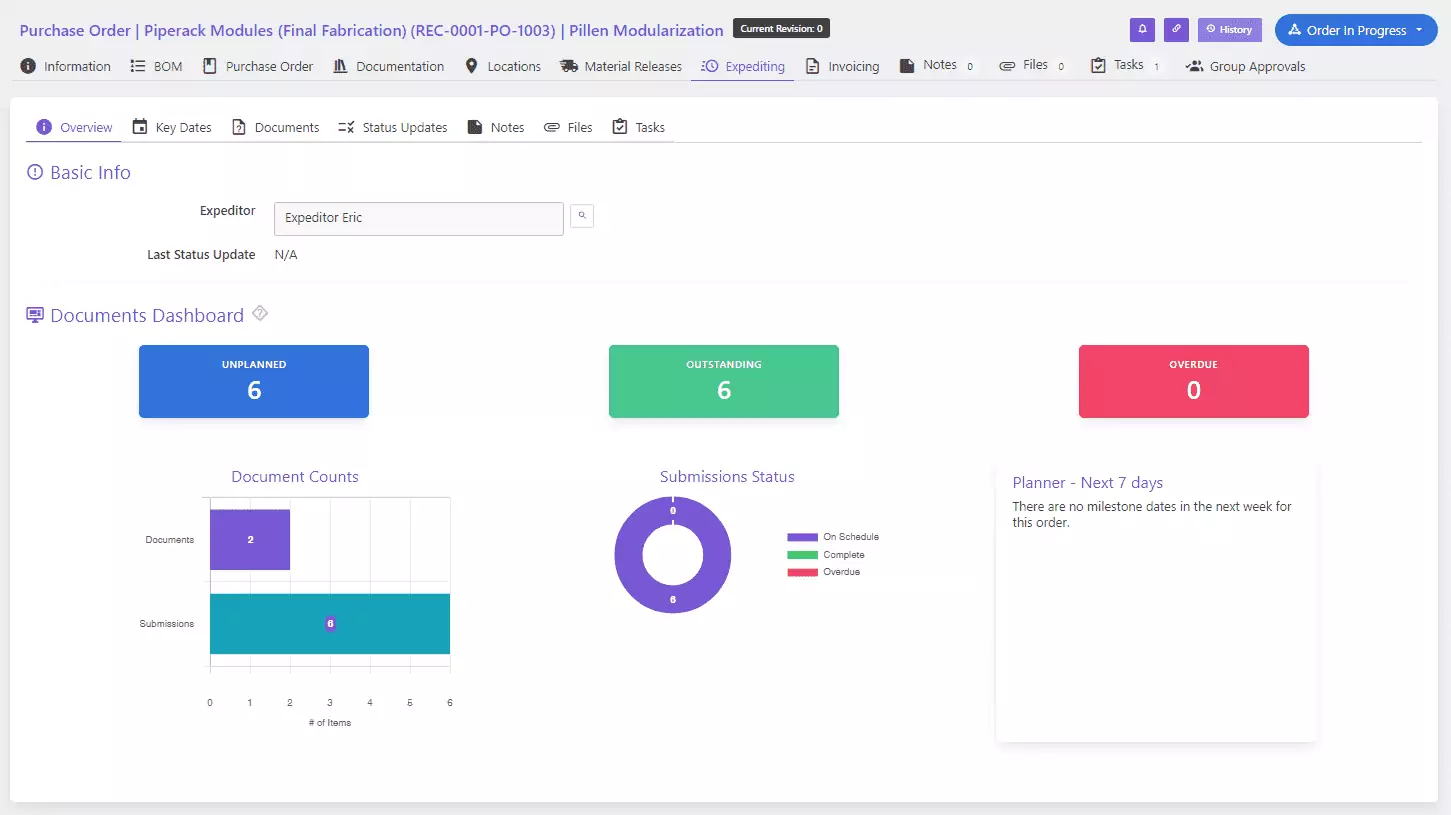Click the Documents Dashboard help icon

[x=260, y=313]
